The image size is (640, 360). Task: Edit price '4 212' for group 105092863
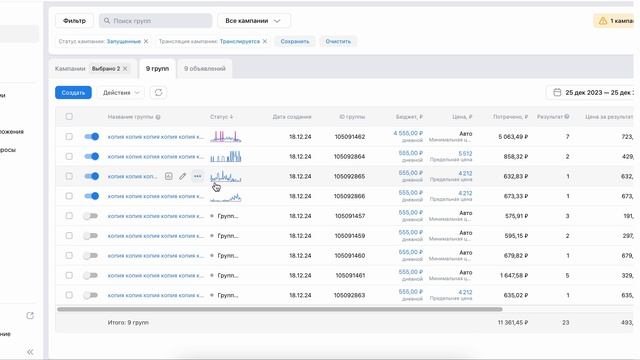pos(465,292)
